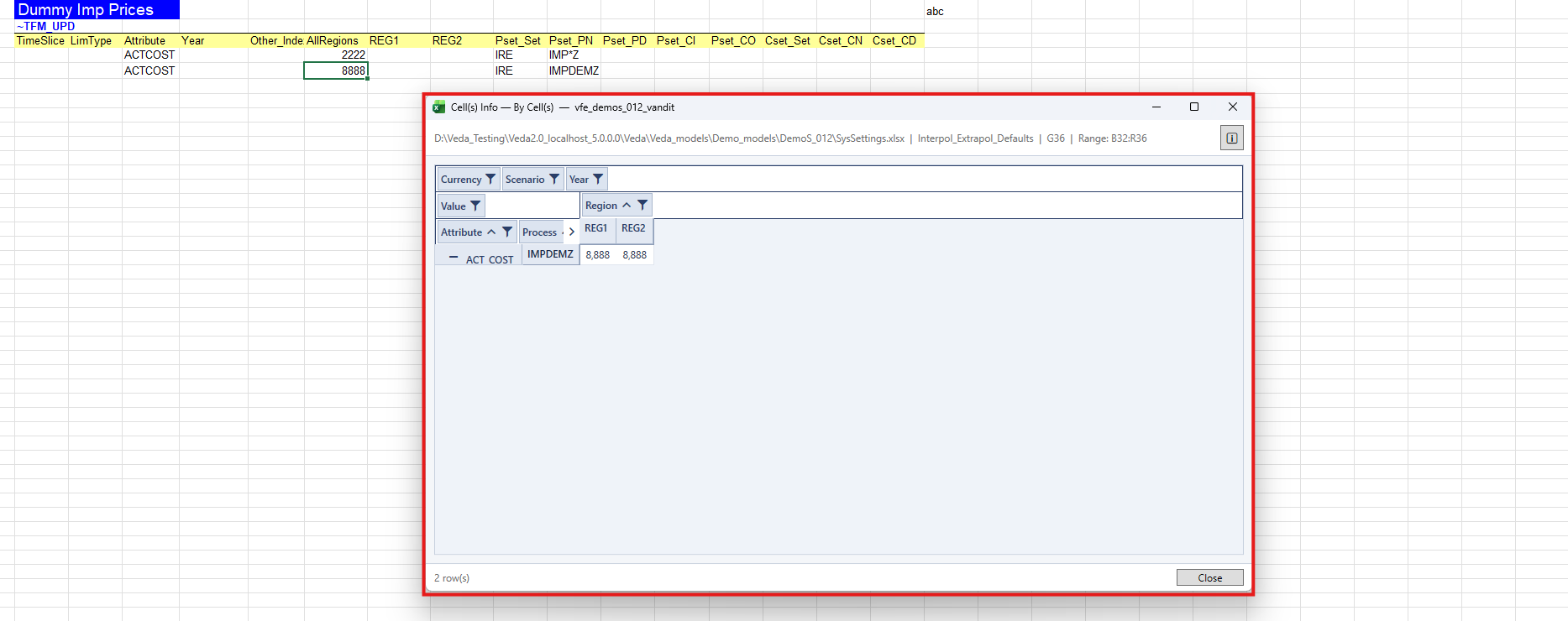
Task: Open the Scenario field filter icon
Action: tap(554, 179)
